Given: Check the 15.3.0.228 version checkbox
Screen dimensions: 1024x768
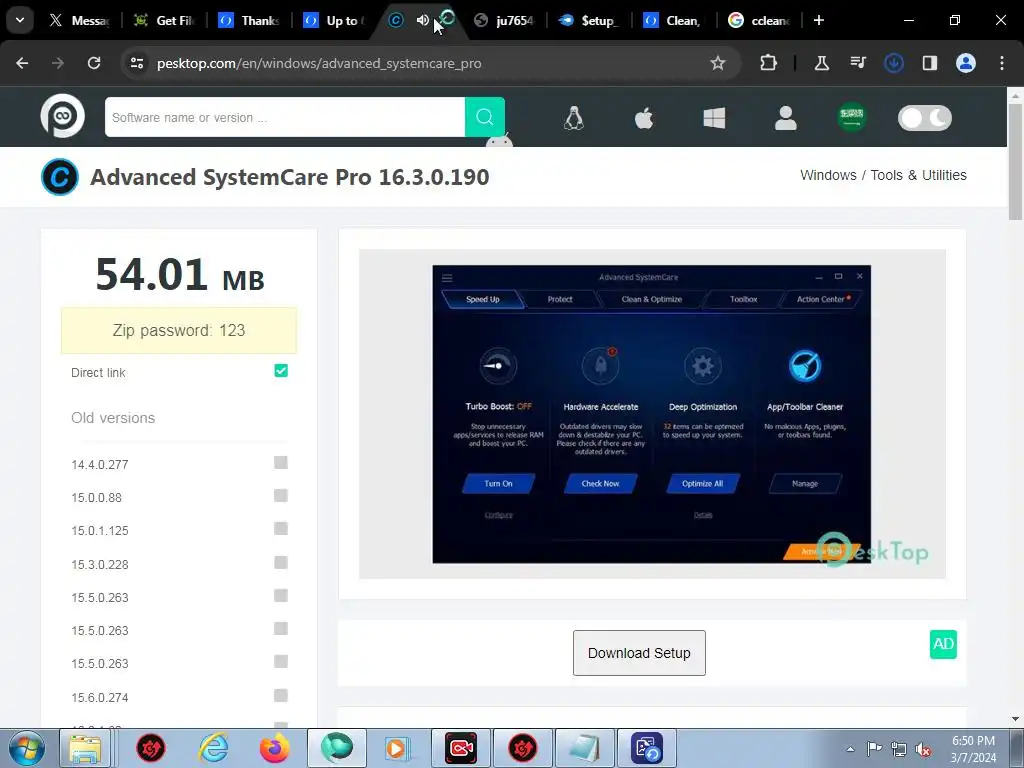Looking at the screenshot, I should (x=281, y=562).
